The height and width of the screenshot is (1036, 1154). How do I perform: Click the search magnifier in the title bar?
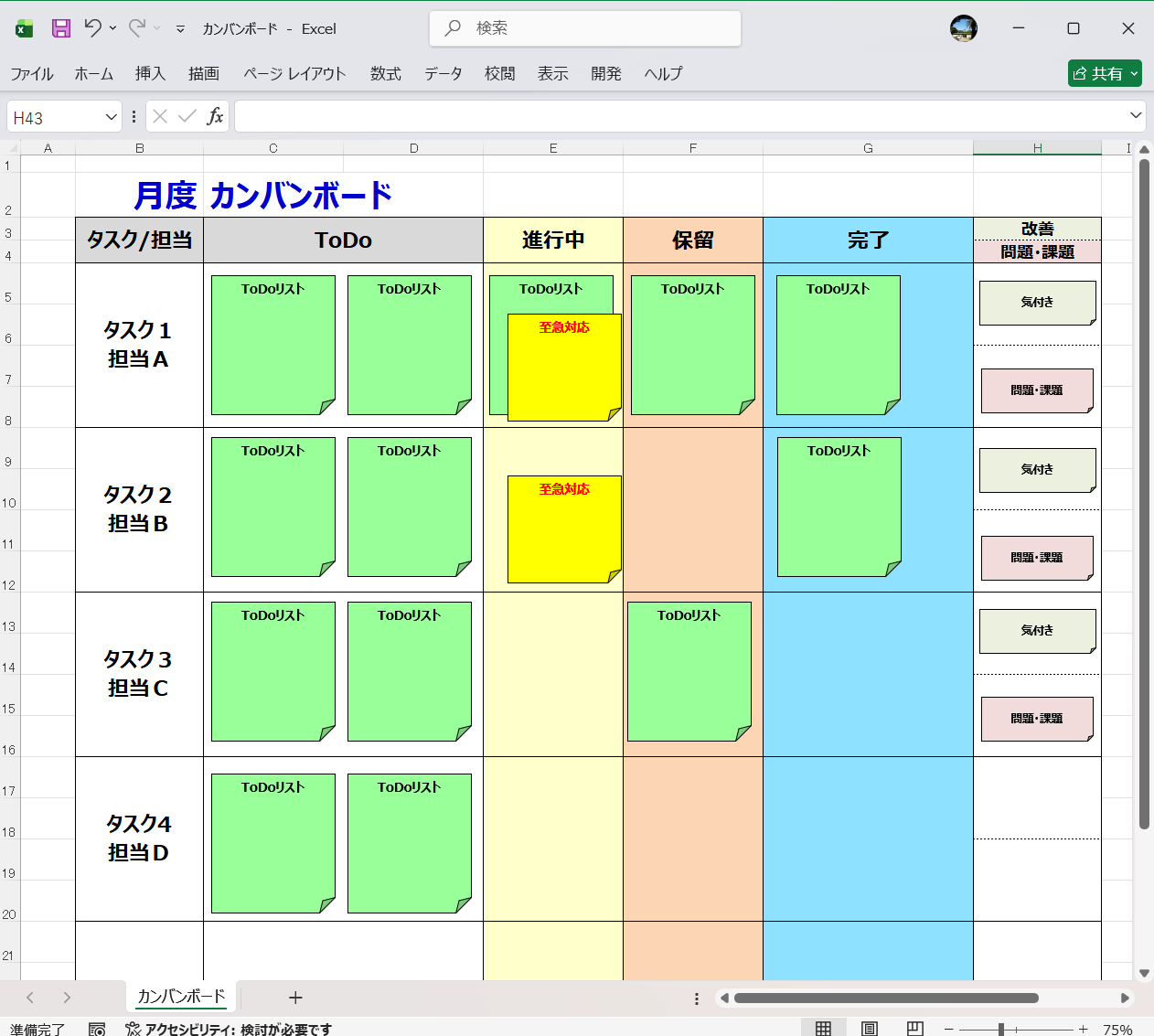coord(454,27)
